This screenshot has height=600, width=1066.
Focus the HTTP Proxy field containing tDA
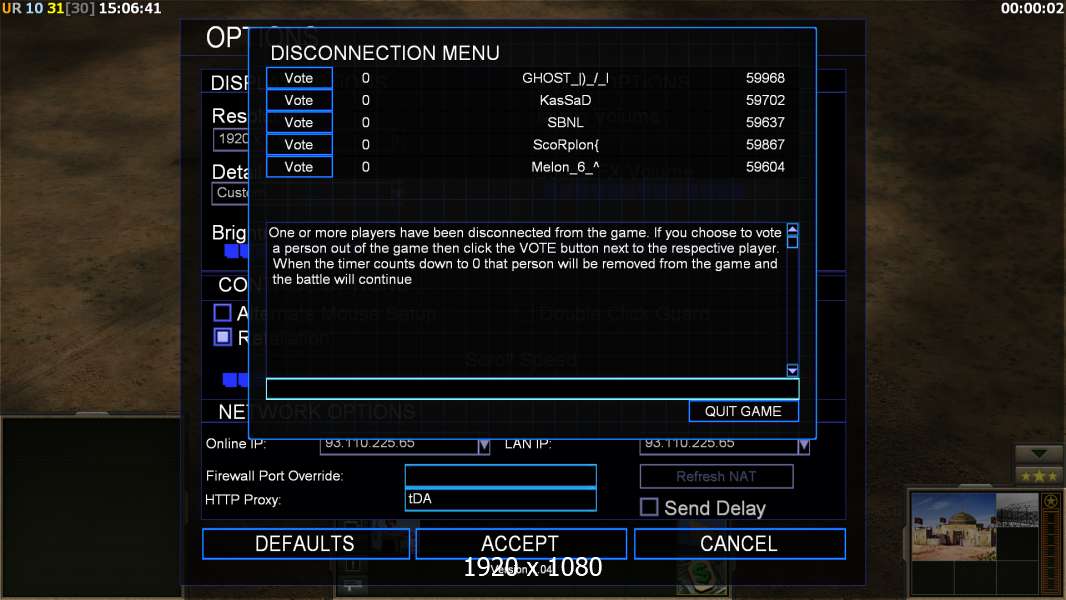[500, 499]
